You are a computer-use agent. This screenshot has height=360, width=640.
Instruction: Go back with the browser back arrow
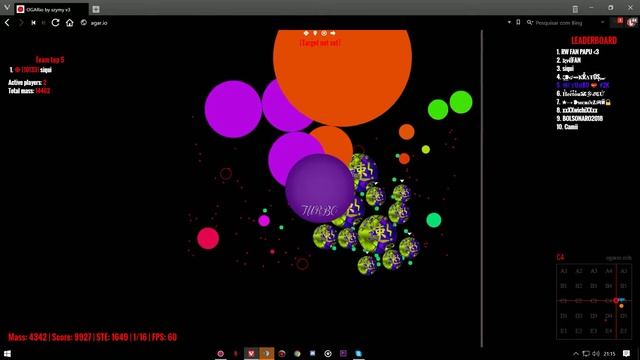[7, 23]
